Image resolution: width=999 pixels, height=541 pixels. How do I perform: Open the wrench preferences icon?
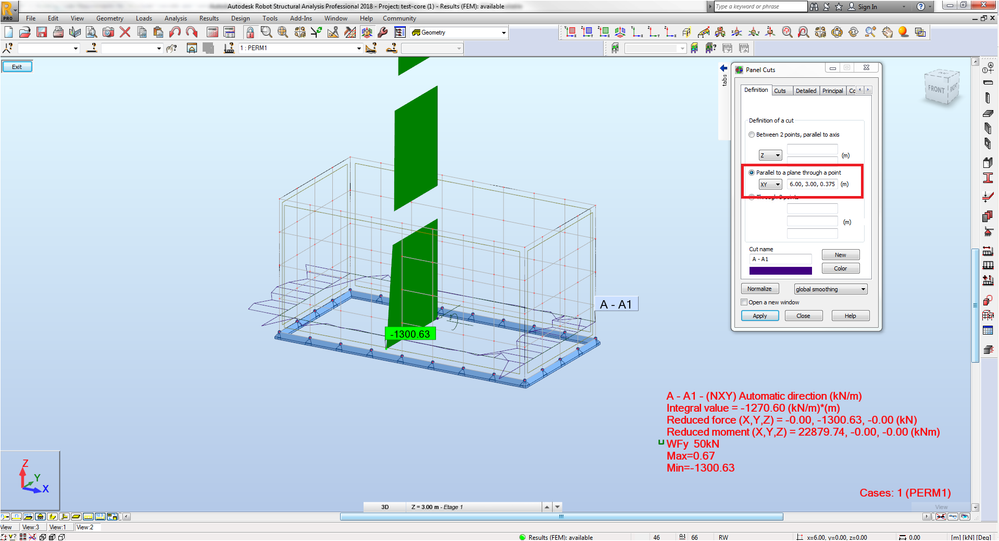pos(382,32)
